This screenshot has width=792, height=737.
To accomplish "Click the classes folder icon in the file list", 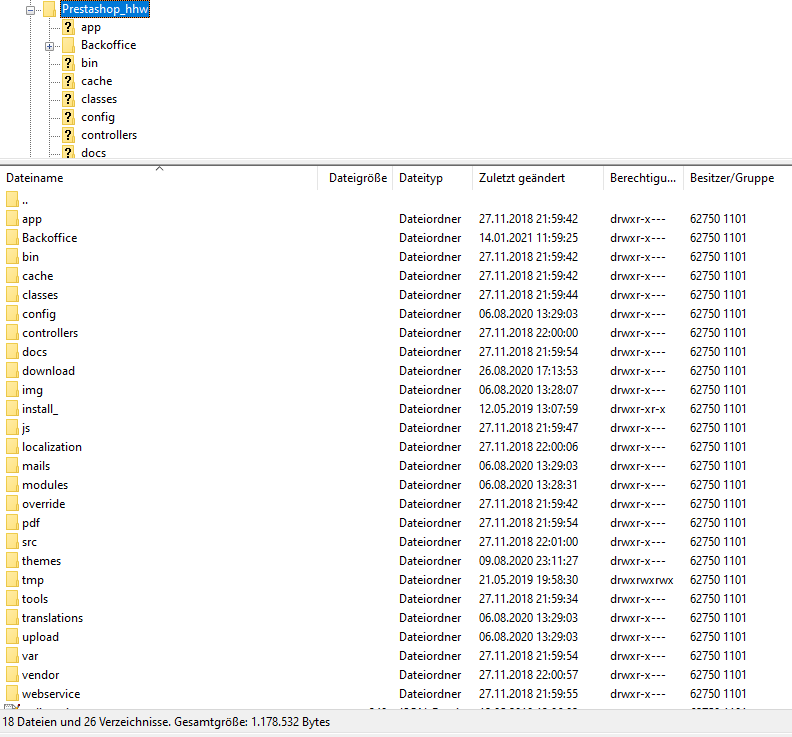I will pos(13,294).
